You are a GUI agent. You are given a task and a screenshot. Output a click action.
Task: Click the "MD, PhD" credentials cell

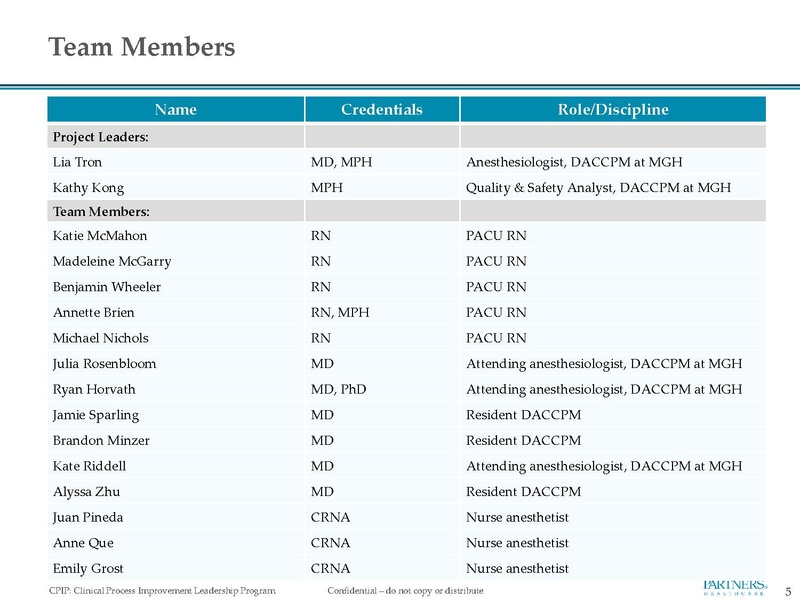pos(340,389)
